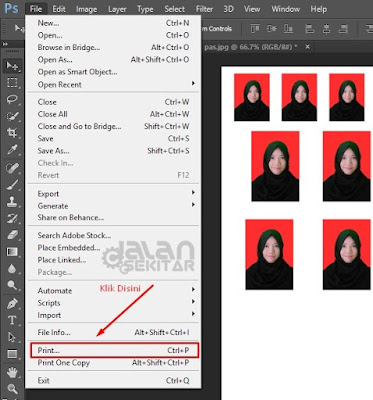Screen dimensions: 373x400
Task: Select the Crop tool
Action: (x=12, y=133)
